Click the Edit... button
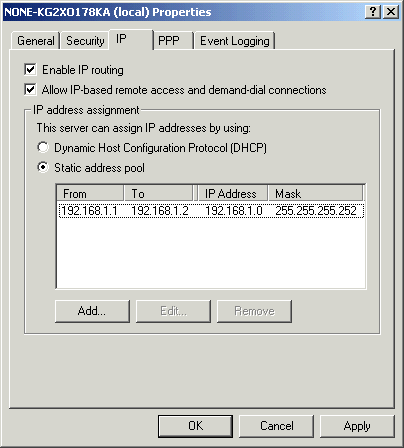This screenshot has height=448, width=404. point(173,311)
